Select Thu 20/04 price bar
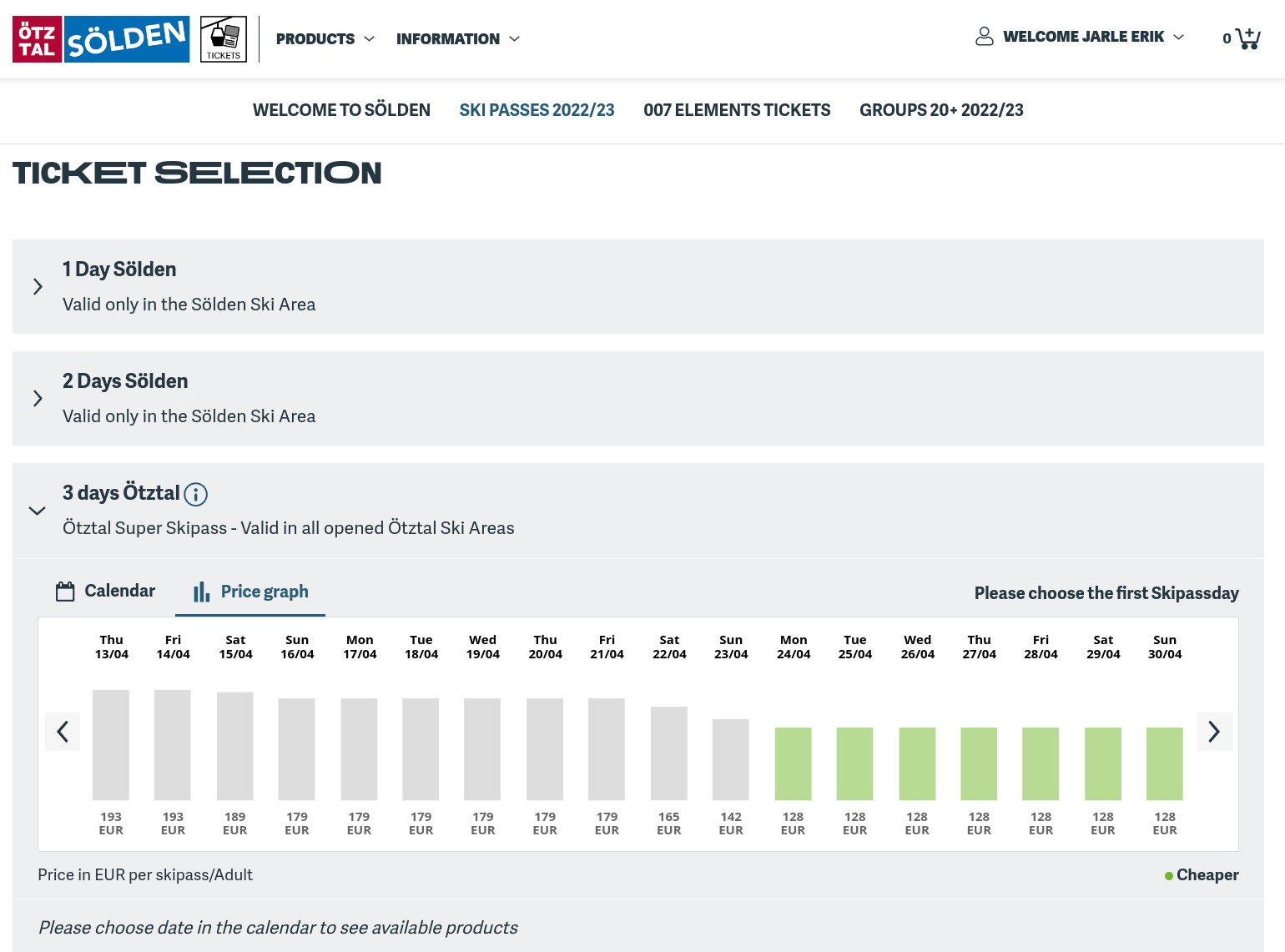The width and height of the screenshot is (1285, 952). [x=546, y=749]
